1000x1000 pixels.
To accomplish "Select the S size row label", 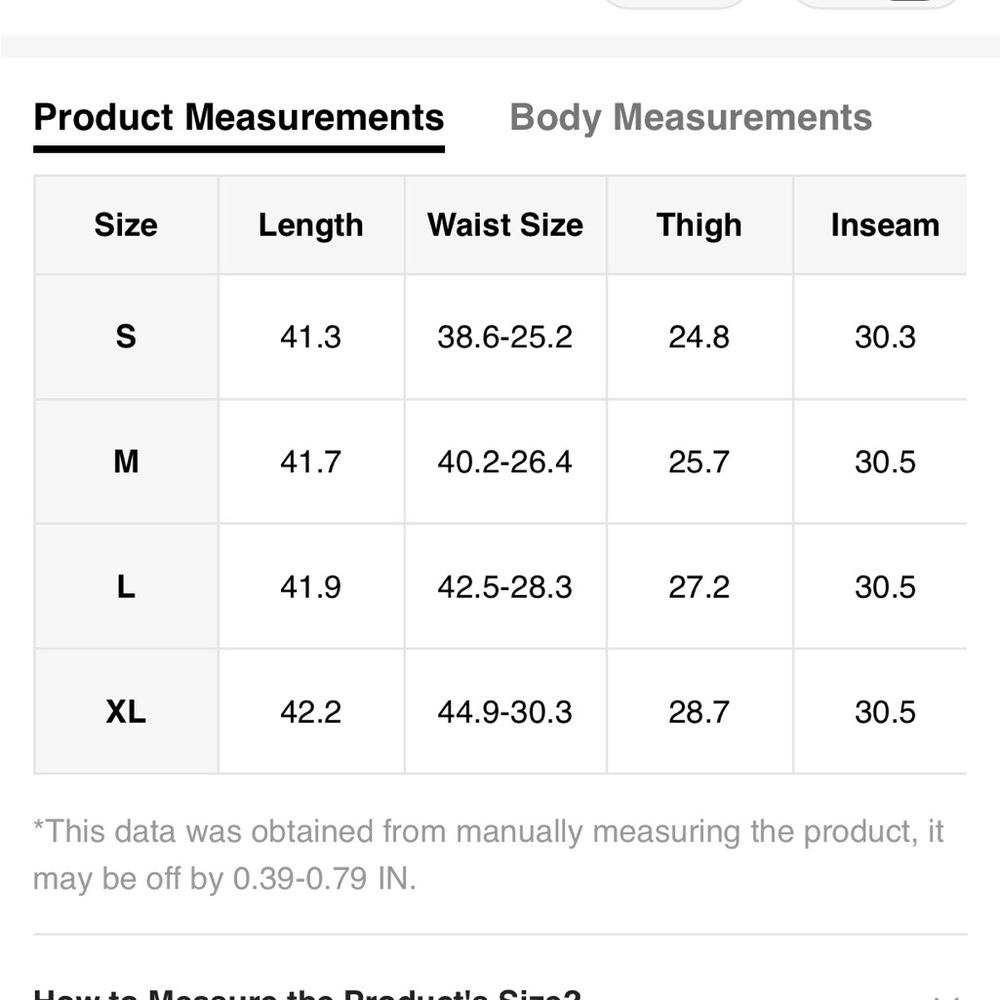I will click(x=126, y=337).
